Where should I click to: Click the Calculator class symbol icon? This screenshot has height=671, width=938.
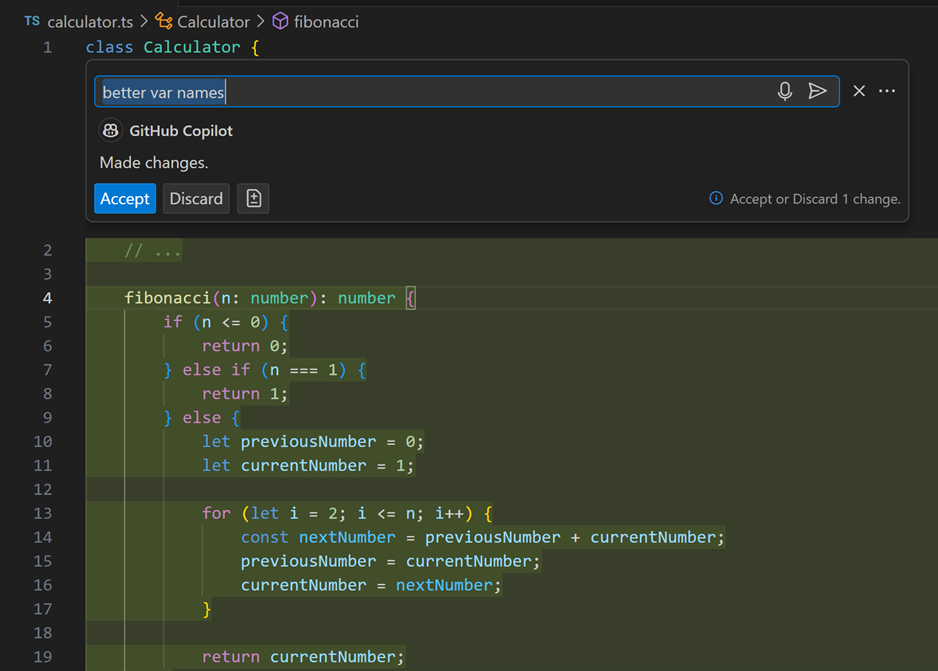pos(164,21)
